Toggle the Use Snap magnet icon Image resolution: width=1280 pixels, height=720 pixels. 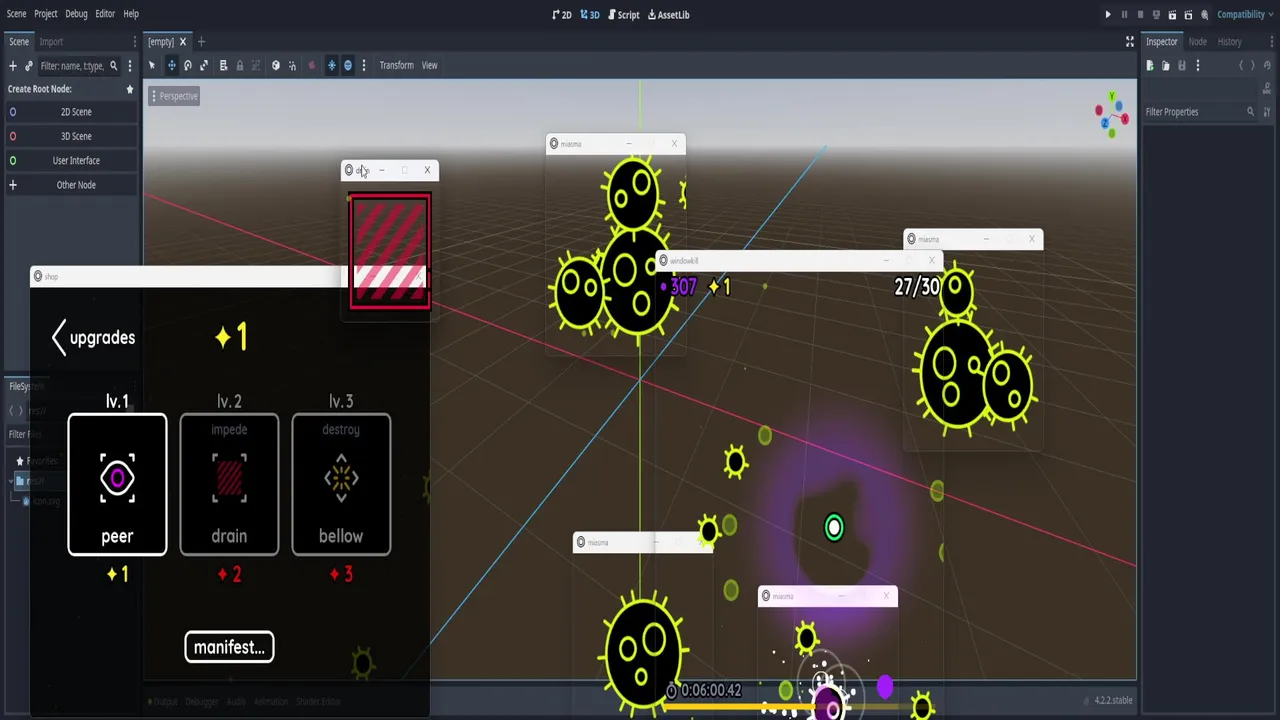tap(292, 65)
